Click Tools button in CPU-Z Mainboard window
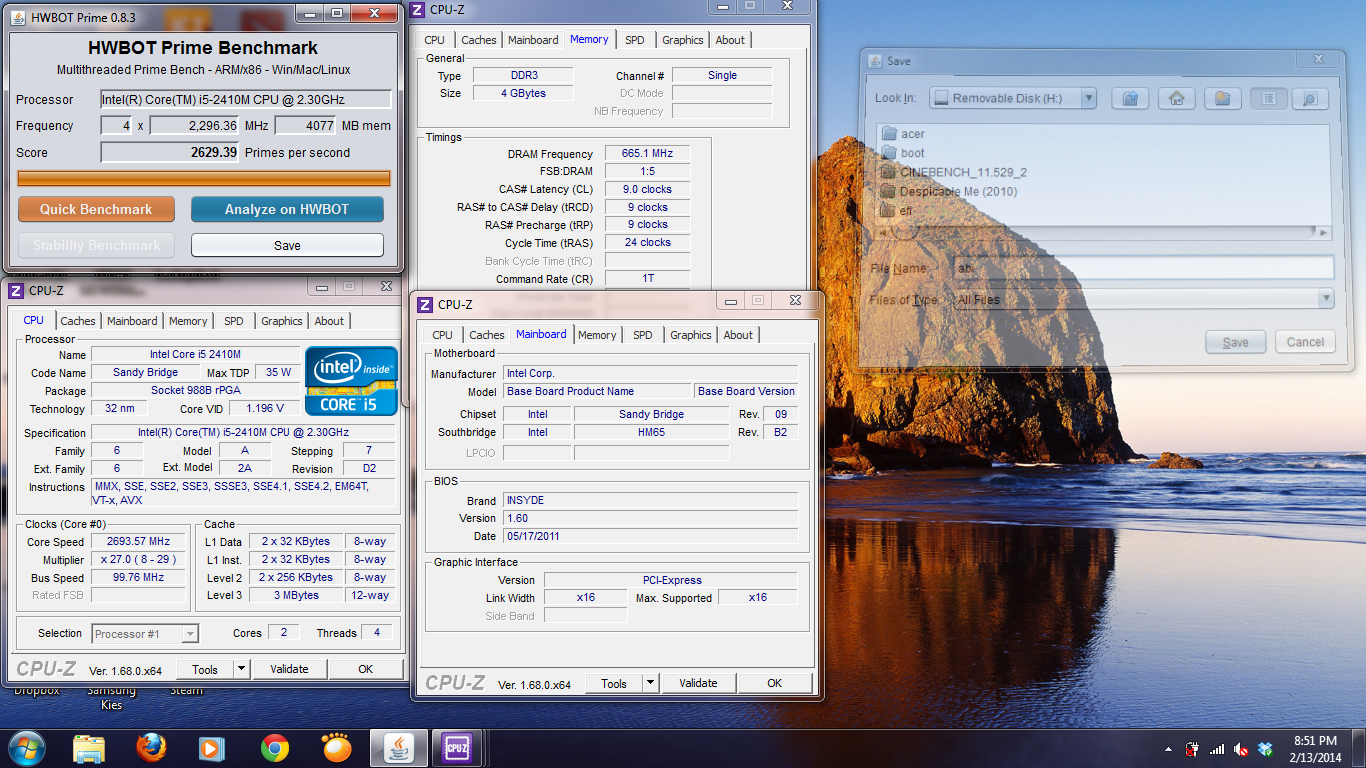 [x=614, y=683]
